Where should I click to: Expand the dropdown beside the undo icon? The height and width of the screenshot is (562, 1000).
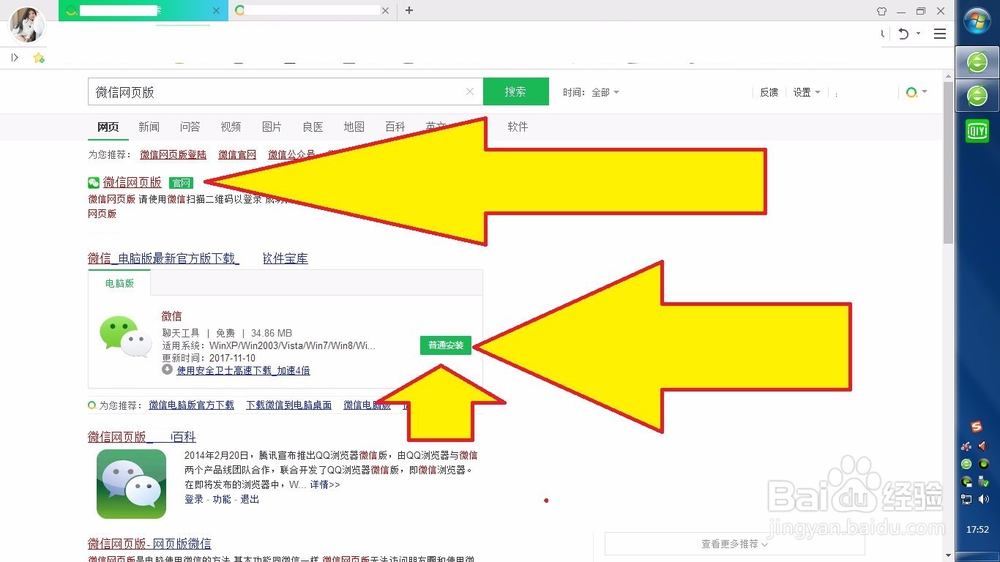point(918,33)
